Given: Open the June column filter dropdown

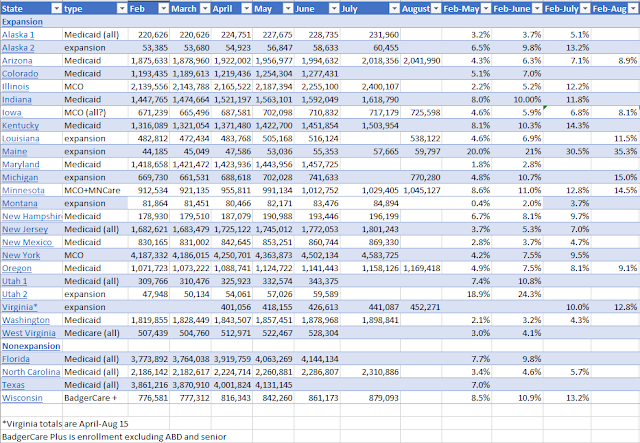Looking at the screenshot, I should pyautogui.click(x=334, y=9).
